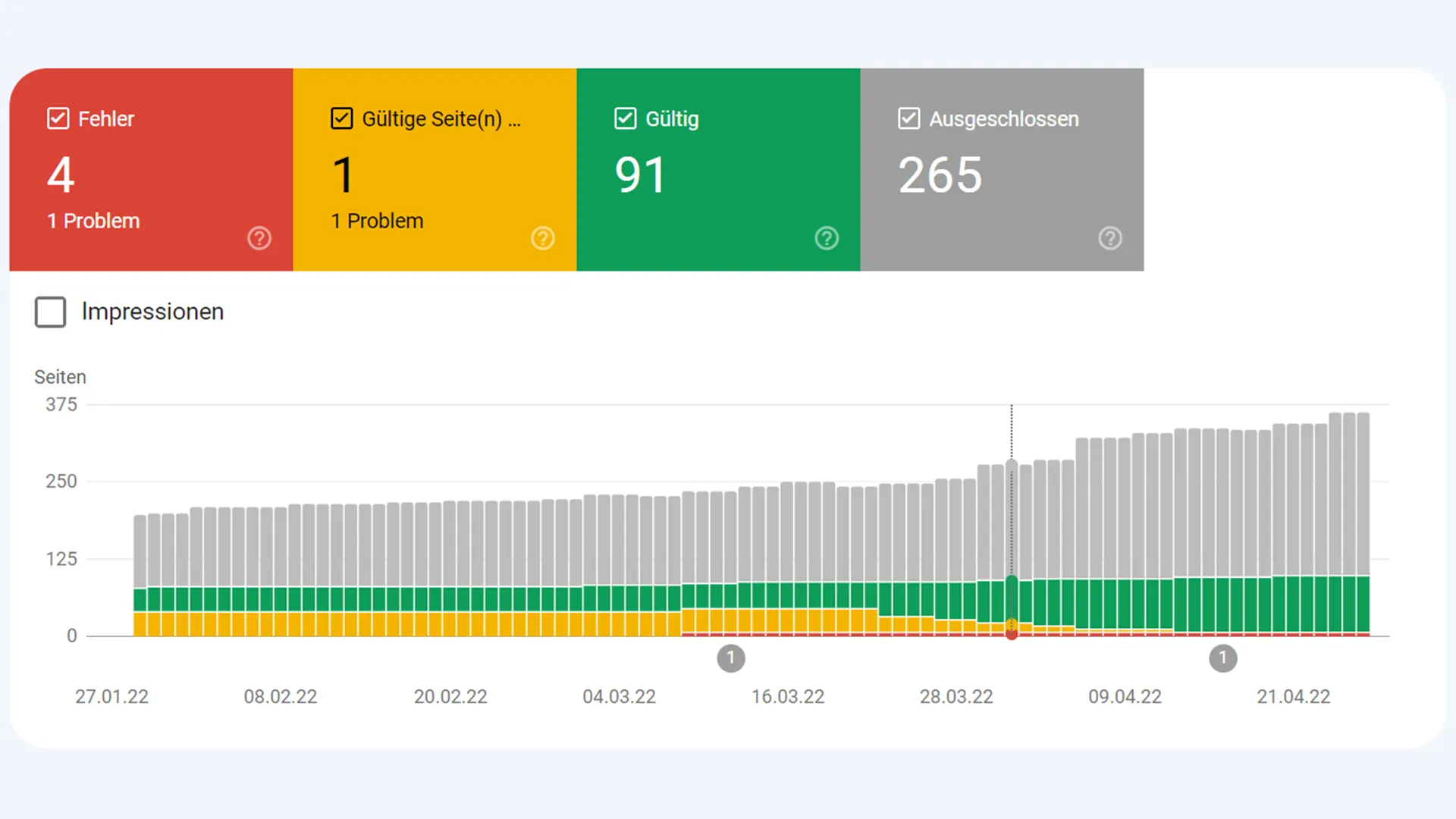The height and width of the screenshot is (819, 1456).
Task: Click the 250 y-axis value
Action: coord(61,481)
